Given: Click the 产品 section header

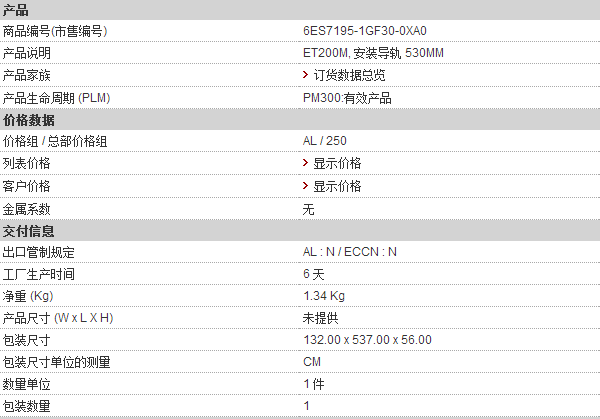Looking at the screenshot, I should click(x=300, y=10).
